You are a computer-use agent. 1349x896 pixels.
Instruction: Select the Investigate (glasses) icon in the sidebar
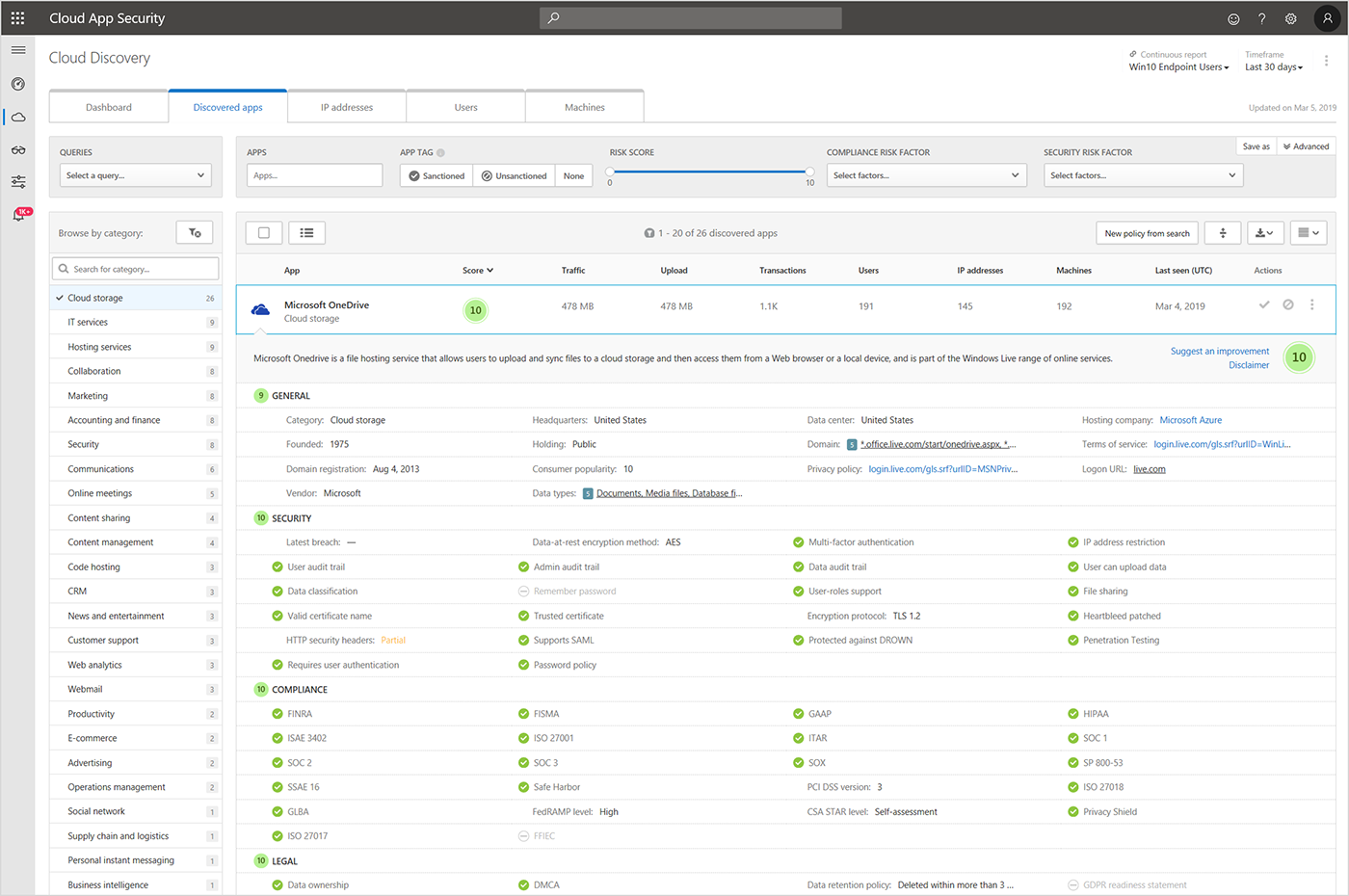pyautogui.click(x=18, y=149)
